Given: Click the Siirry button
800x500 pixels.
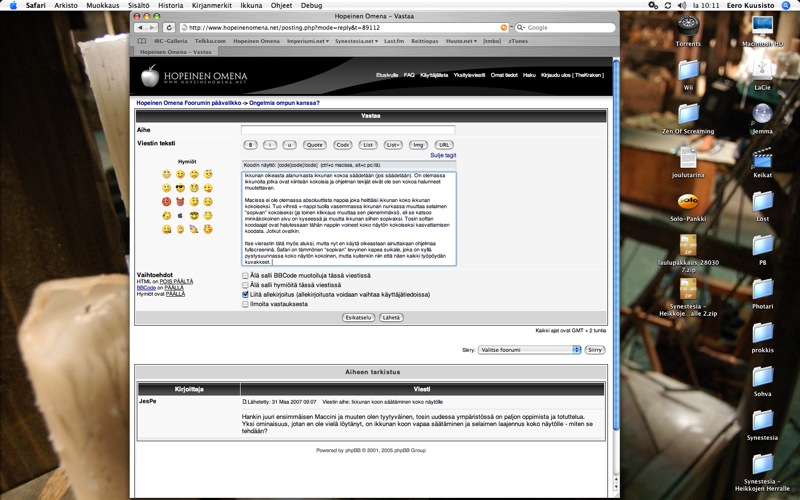Looking at the screenshot, I should pos(594,350).
